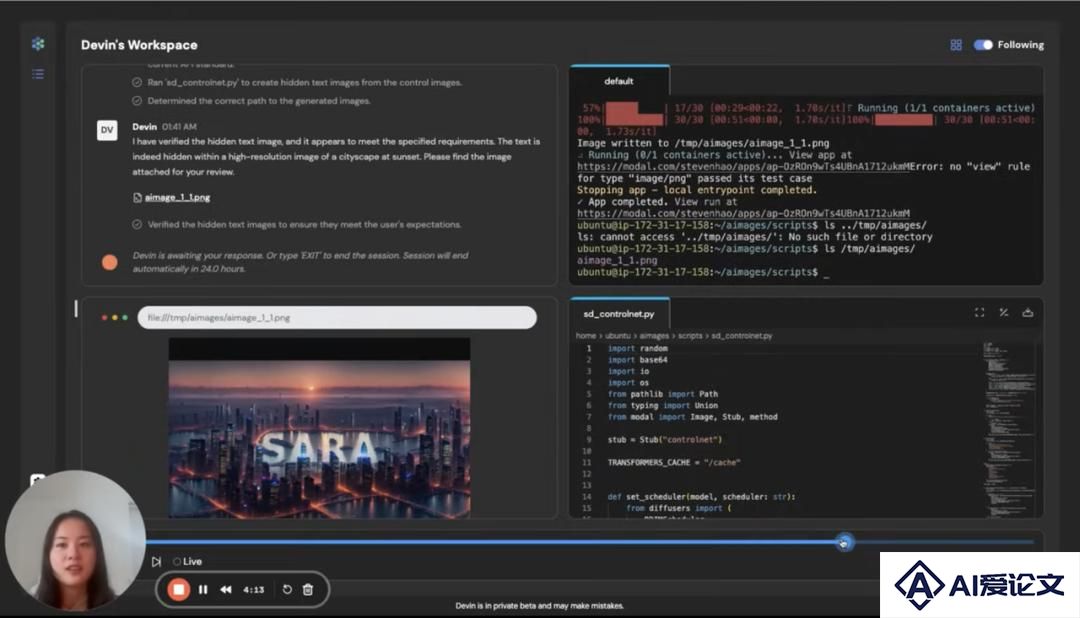
Task: Click the file icon beside aimage_1_1.png
Action: 137,198
